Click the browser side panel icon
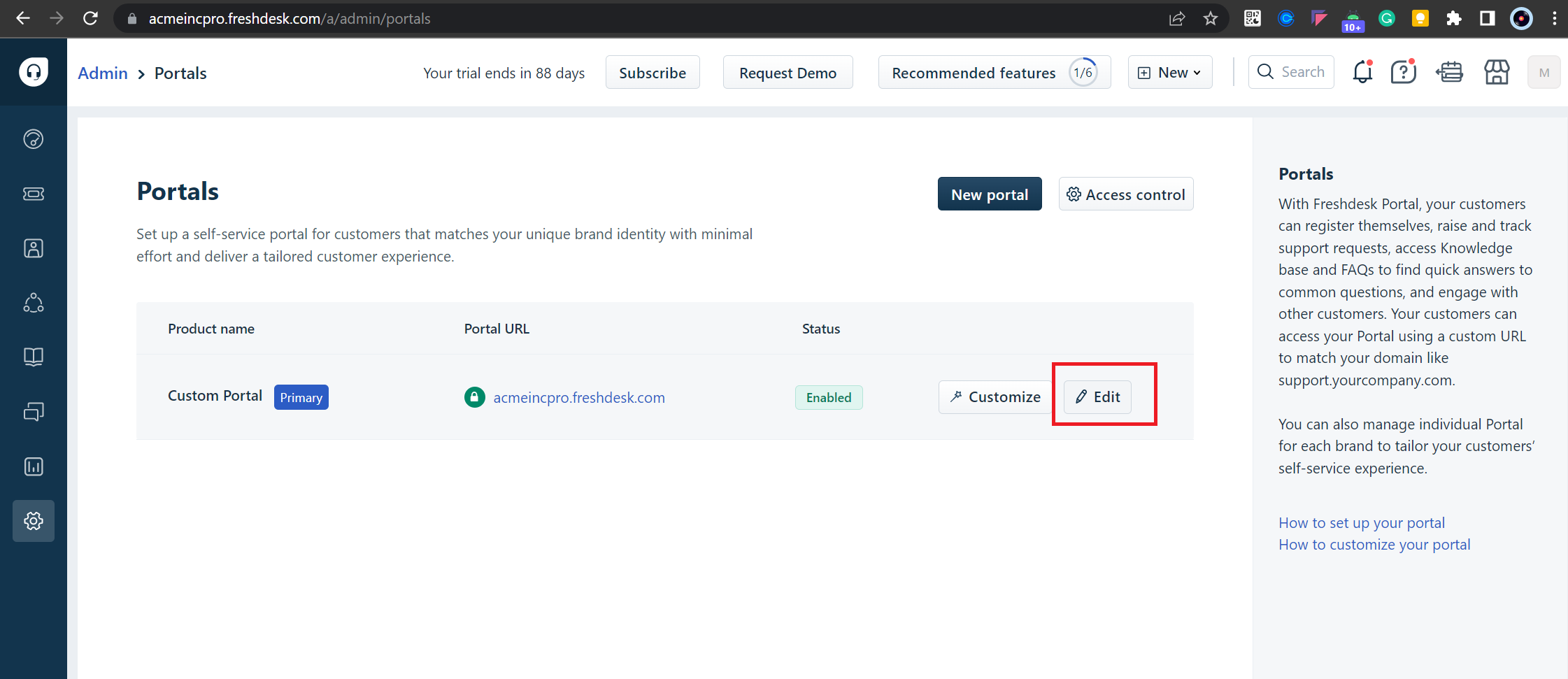This screenshot has width=1568, height=679. (x=1488, y=18)
